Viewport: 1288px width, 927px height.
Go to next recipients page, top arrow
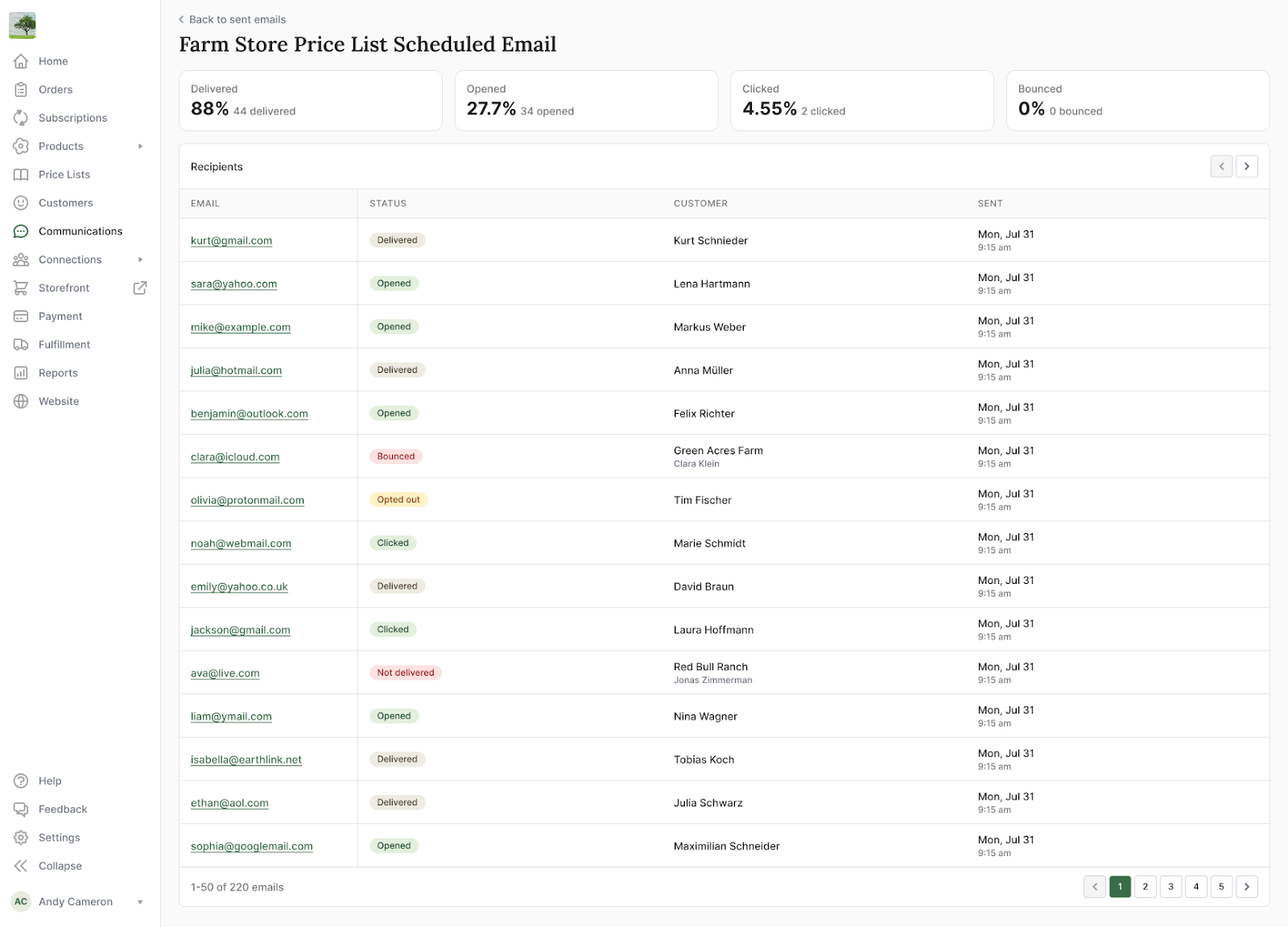[1247, 167]
